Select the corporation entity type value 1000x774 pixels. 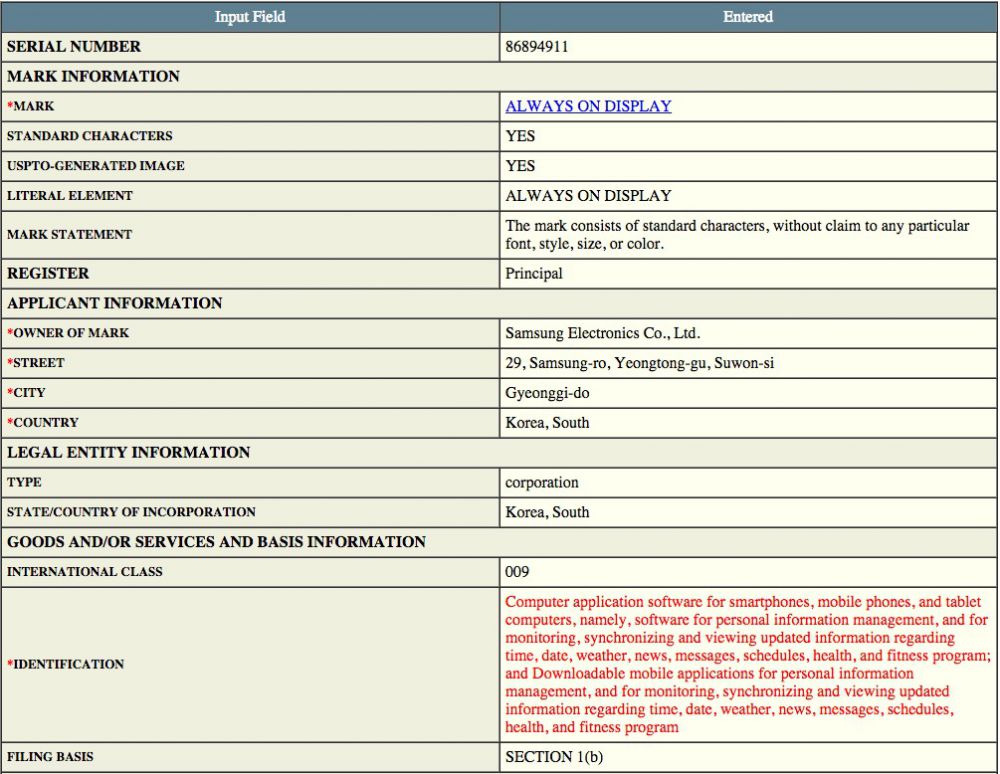542,483
